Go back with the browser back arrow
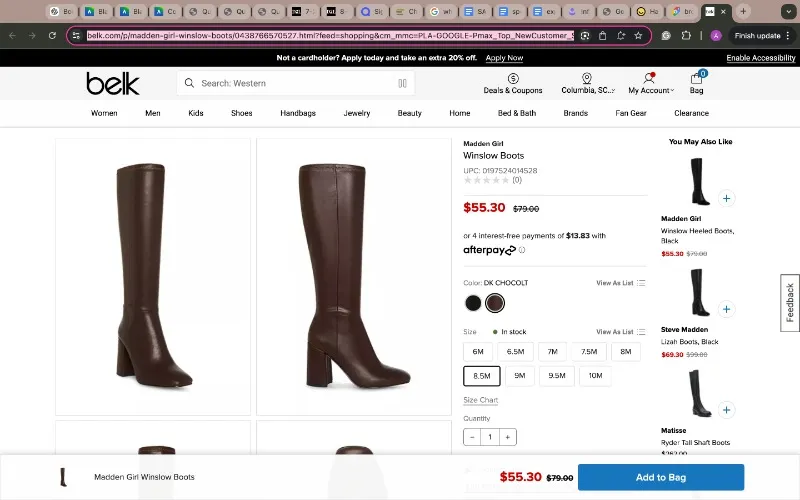This screenshot has width=800, height=500. [12, 36]
